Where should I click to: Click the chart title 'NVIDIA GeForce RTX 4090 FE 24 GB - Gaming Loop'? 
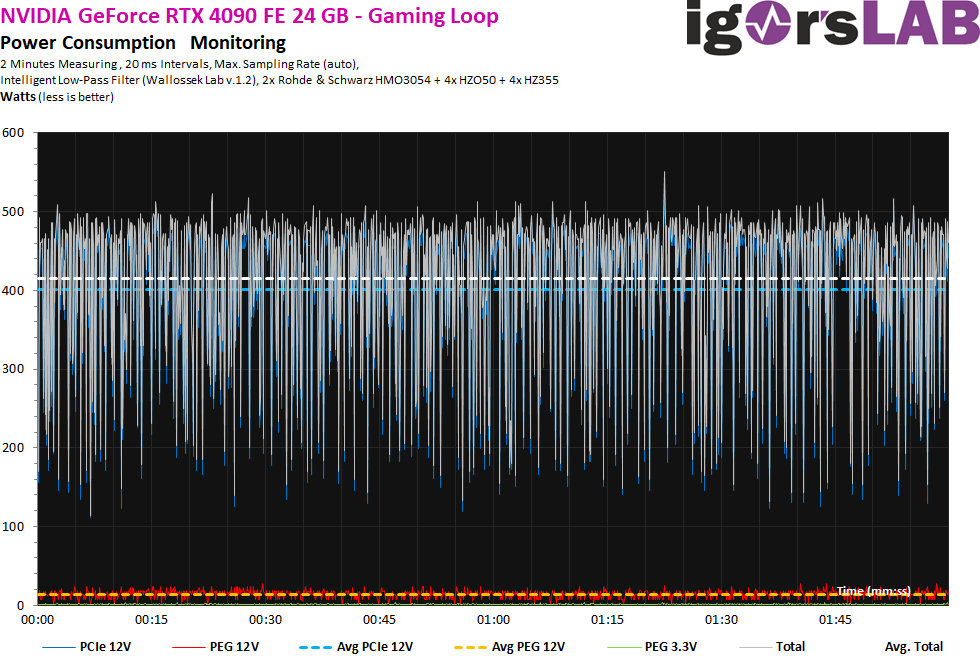(249, 16)
